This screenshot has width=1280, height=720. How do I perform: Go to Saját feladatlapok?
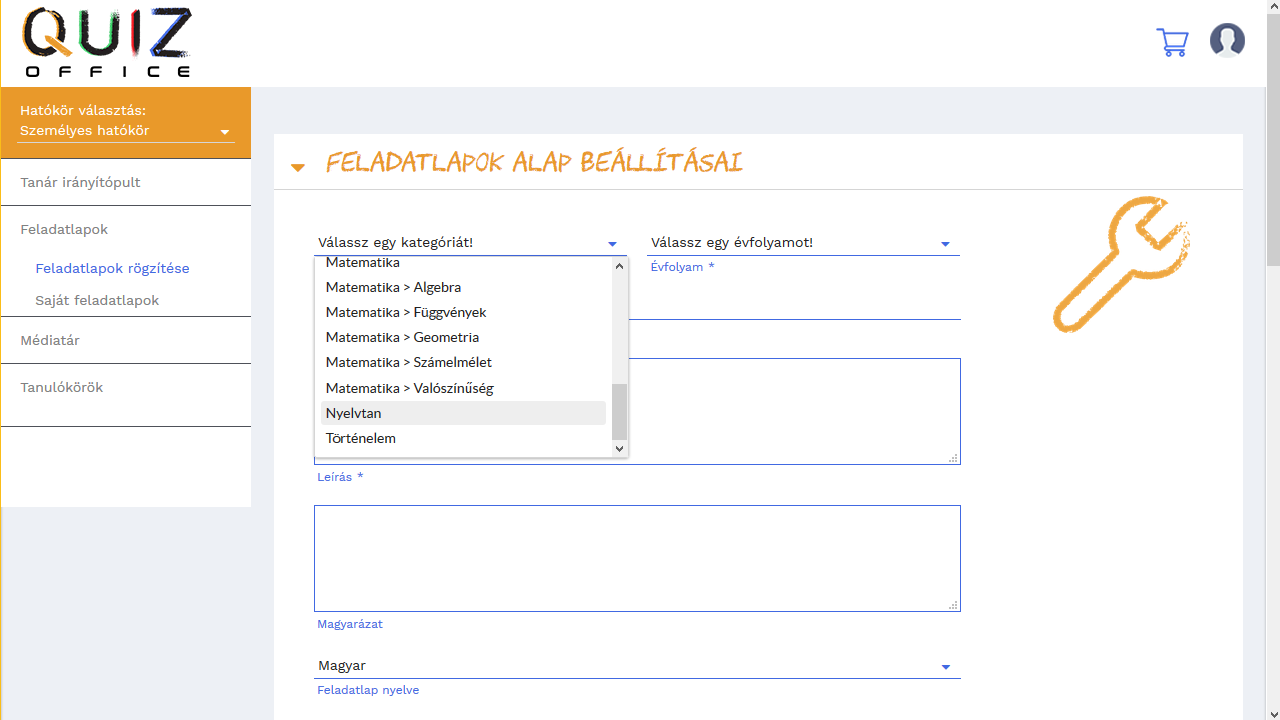(97, 301)
